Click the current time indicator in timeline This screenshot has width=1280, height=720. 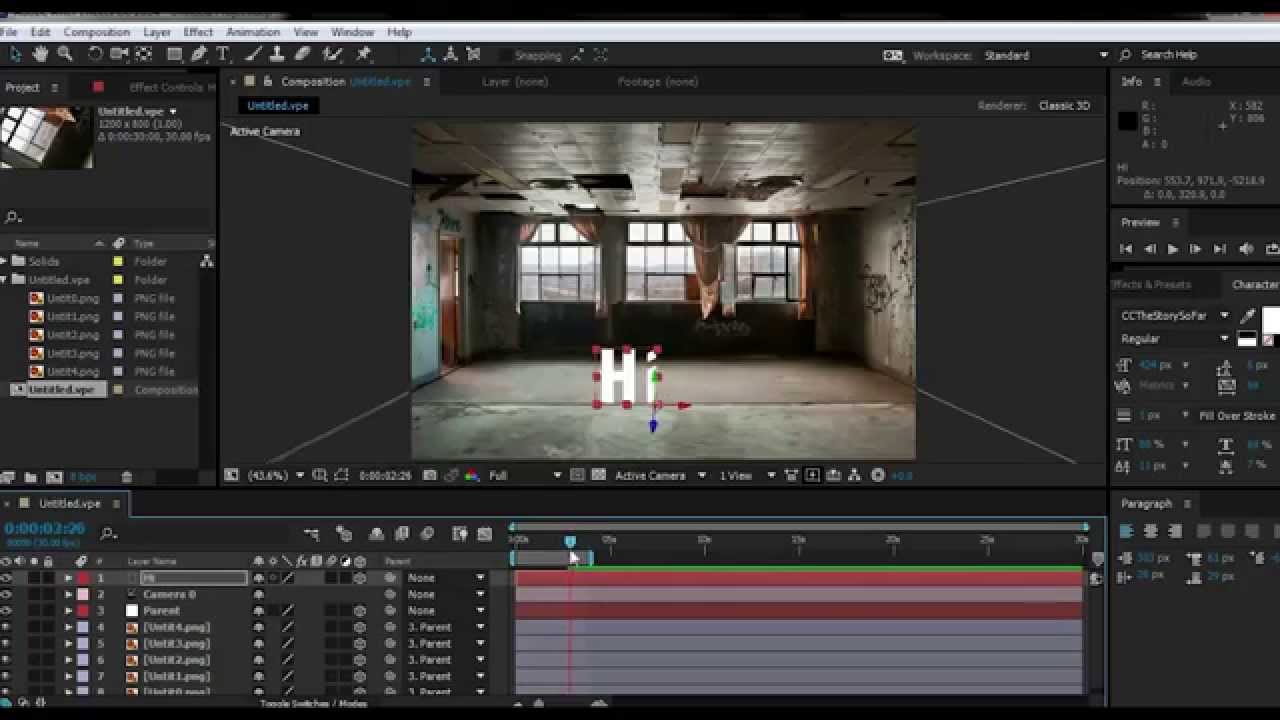570,541
